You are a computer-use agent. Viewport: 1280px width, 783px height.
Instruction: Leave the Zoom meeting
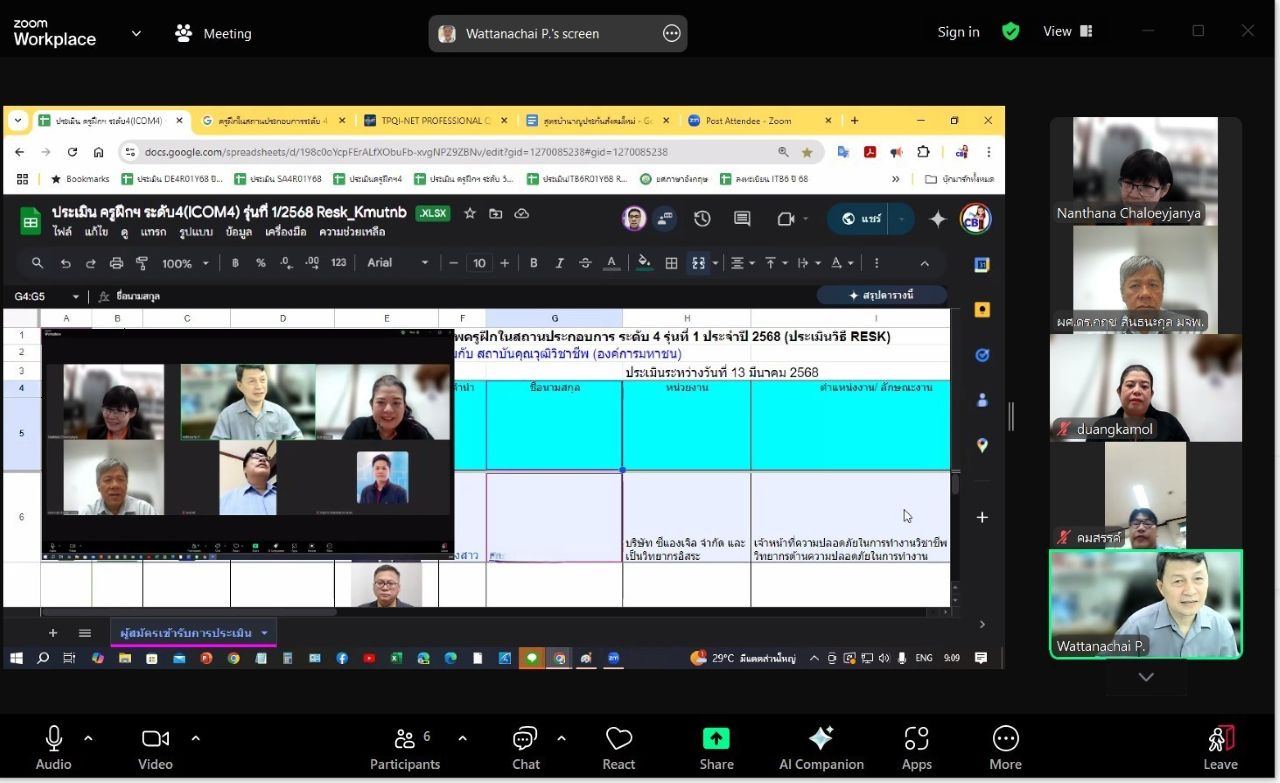point(1220,747)
